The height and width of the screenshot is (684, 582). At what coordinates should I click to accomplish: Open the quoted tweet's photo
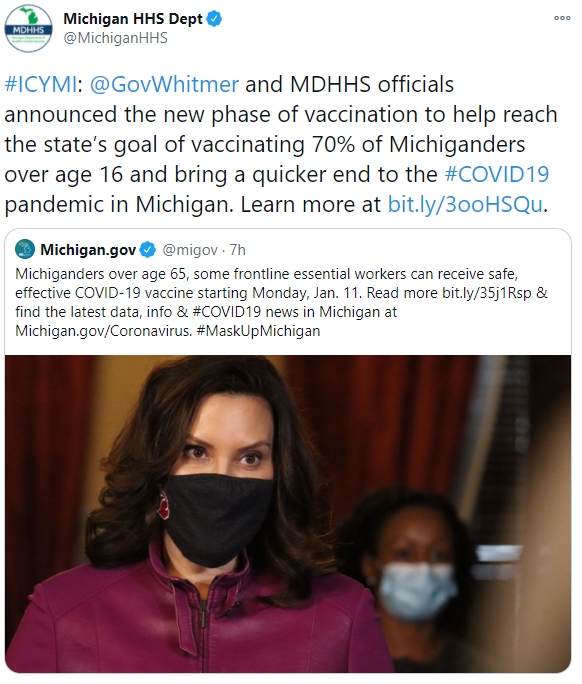[288, 514]
